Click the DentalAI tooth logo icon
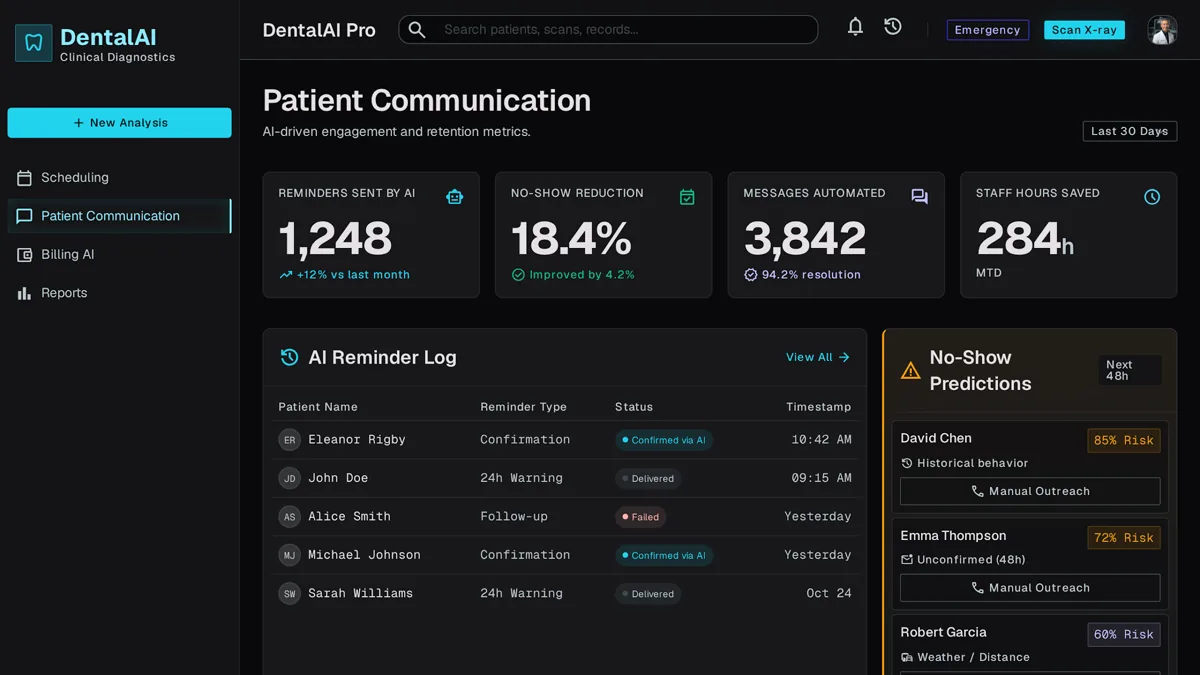This screenshot has height=675, width=1200. tap(34, 43)
